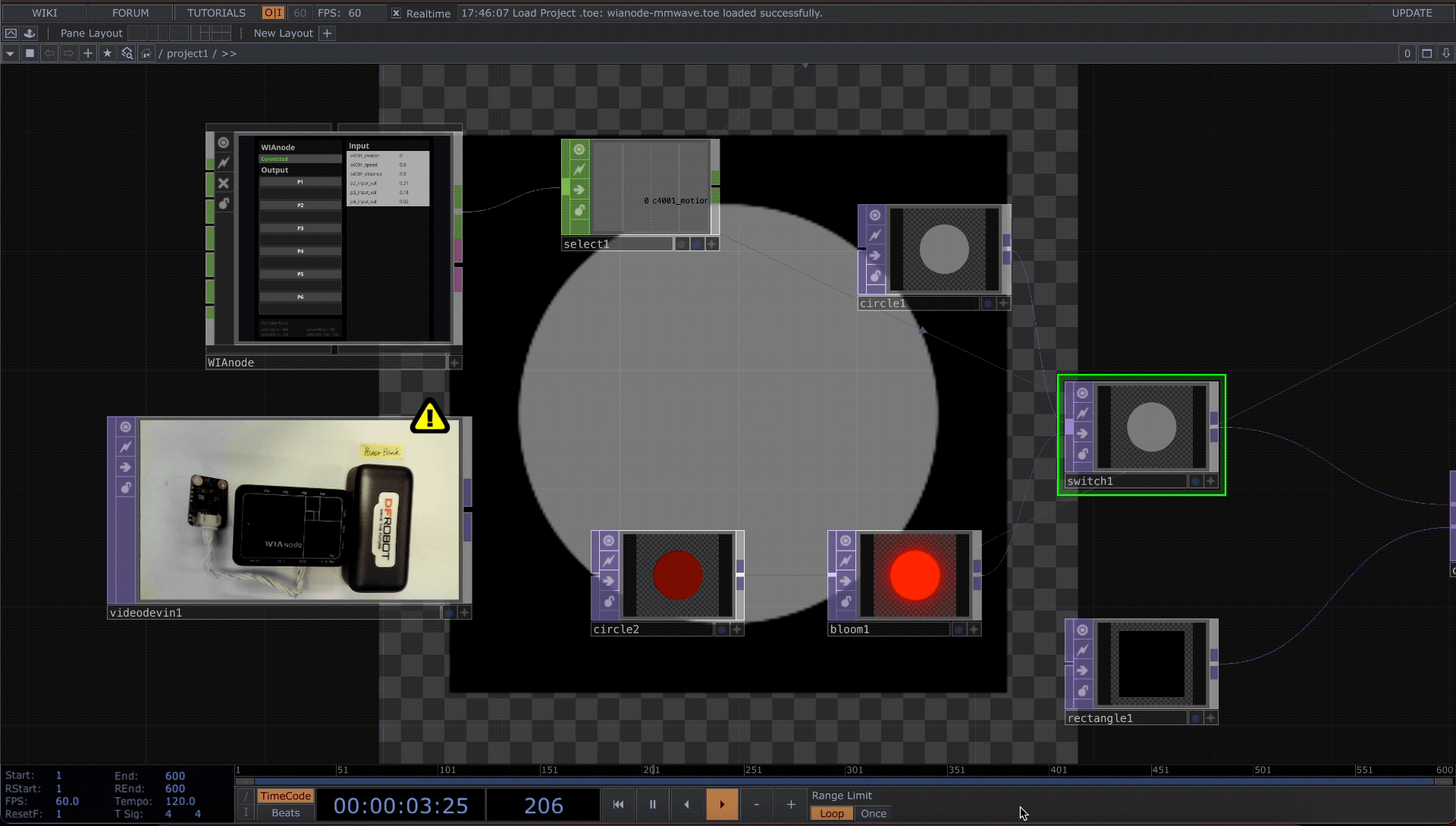Open the TUTORIALS menu
1456x826 pixels.
[x=216, y=13]
